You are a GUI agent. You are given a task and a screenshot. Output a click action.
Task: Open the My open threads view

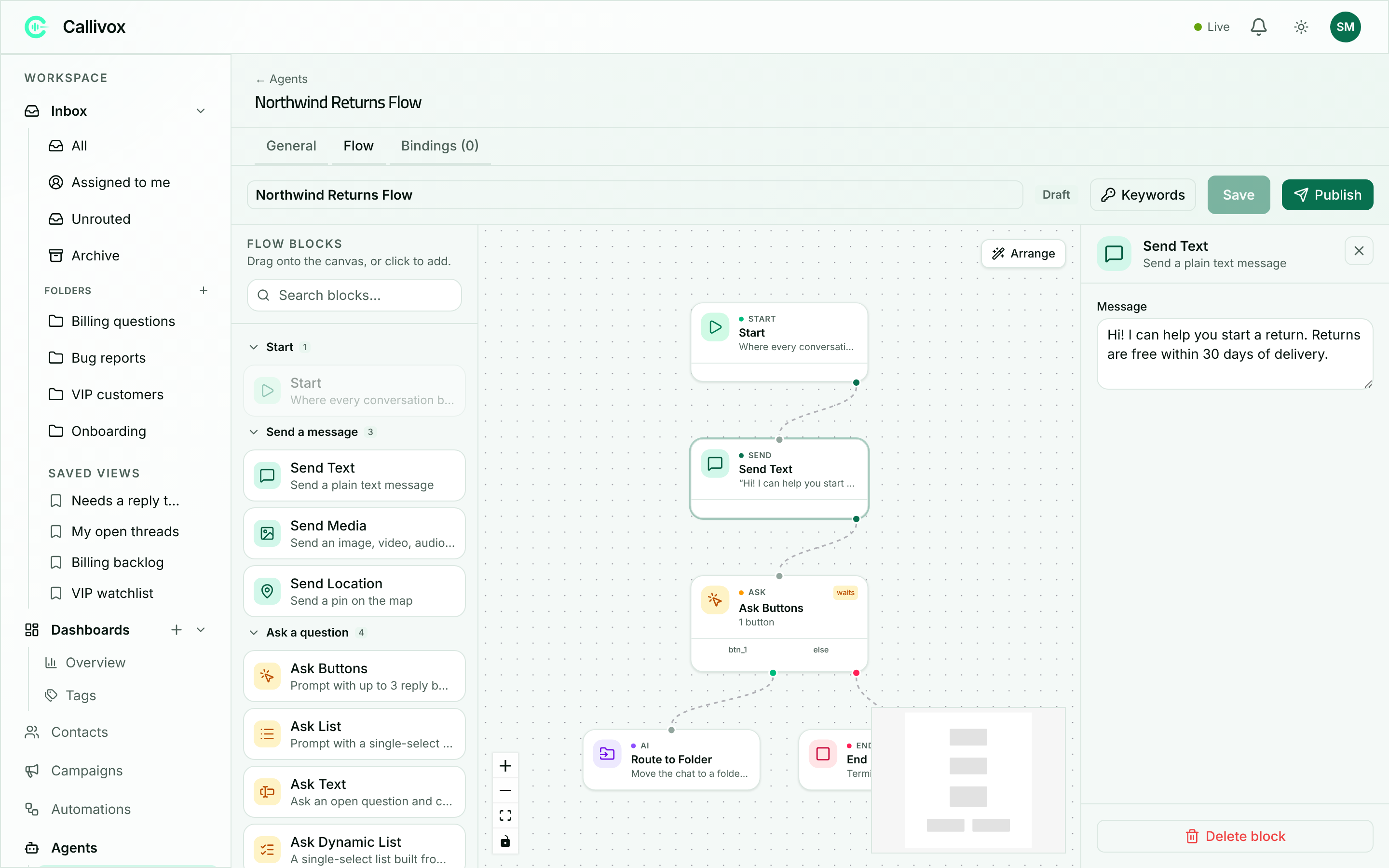pos(124,531)
